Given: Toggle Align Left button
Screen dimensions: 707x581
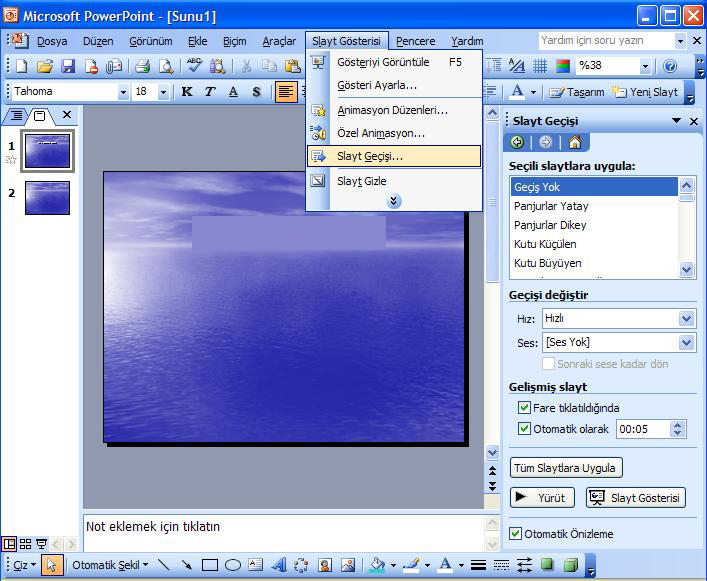Looking at the screenshot, I should [x=286, y=91].
